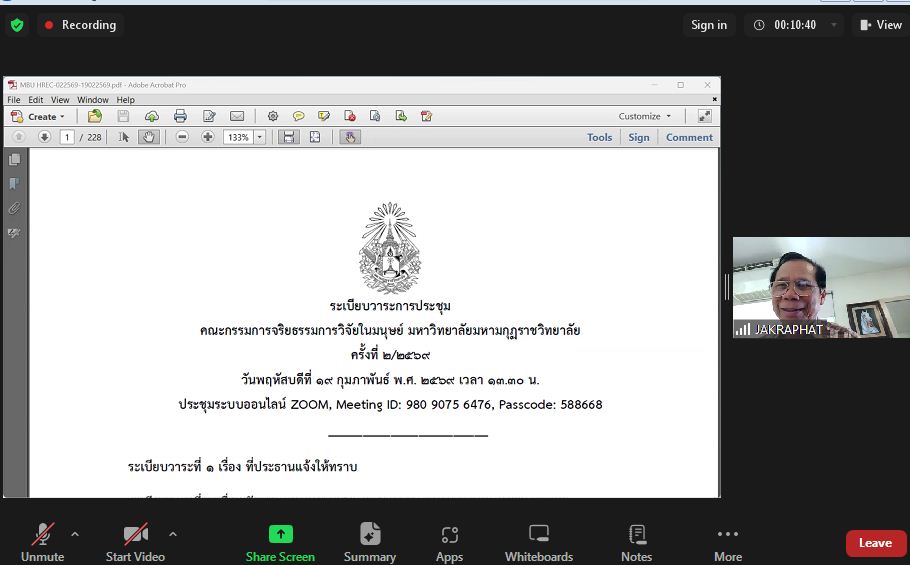Open Zoom Whiteboards

pyautogui.click(x=538, y=543)
